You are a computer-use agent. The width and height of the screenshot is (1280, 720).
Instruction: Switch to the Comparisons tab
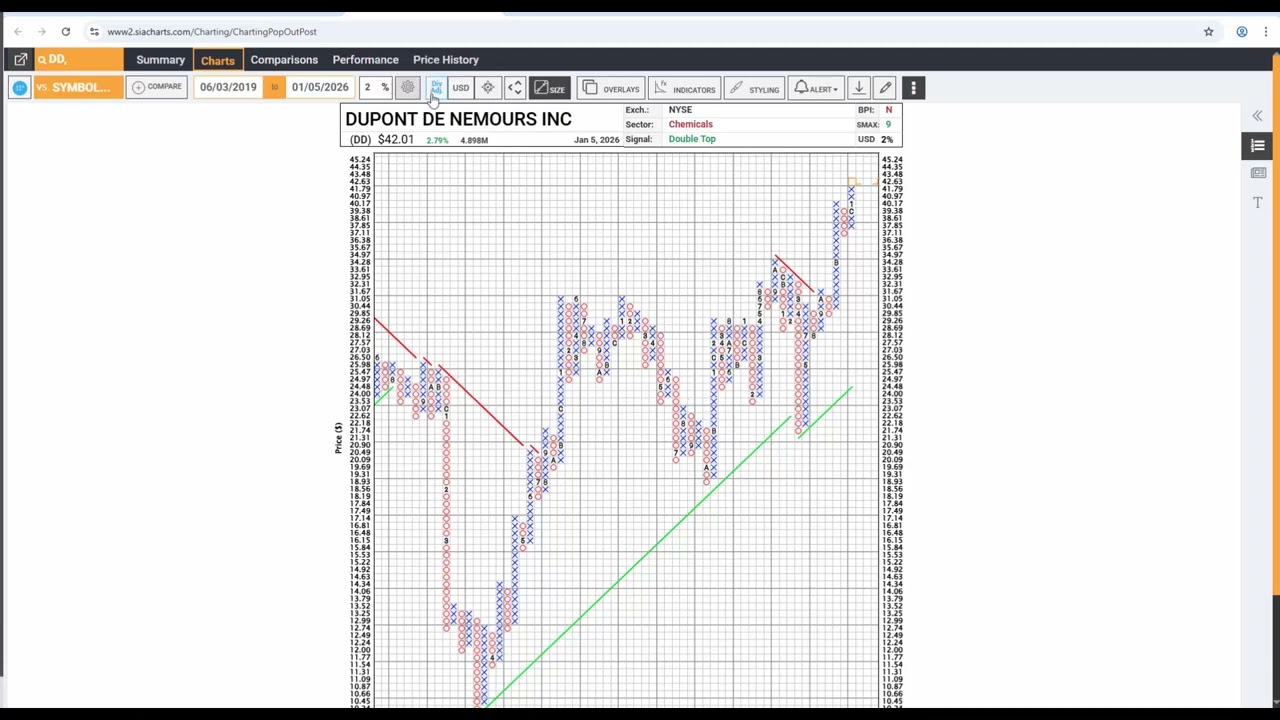click(284, 60)
